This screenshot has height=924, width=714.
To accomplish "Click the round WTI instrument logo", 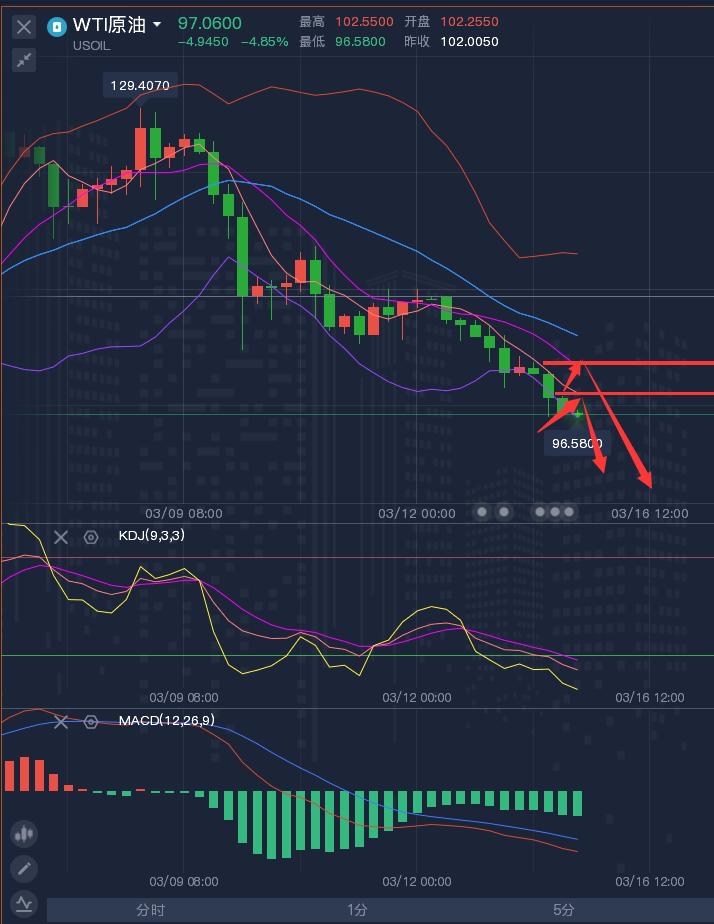I will pos(57,27).
